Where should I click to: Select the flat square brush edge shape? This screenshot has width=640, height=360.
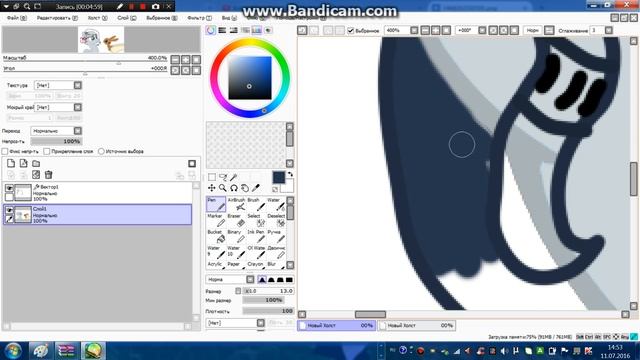point(289,280)
